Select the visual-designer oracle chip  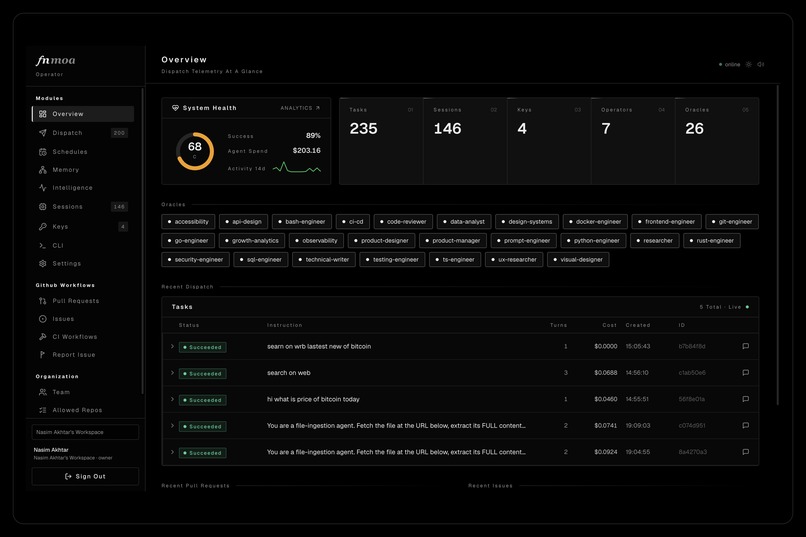point(578,260)
